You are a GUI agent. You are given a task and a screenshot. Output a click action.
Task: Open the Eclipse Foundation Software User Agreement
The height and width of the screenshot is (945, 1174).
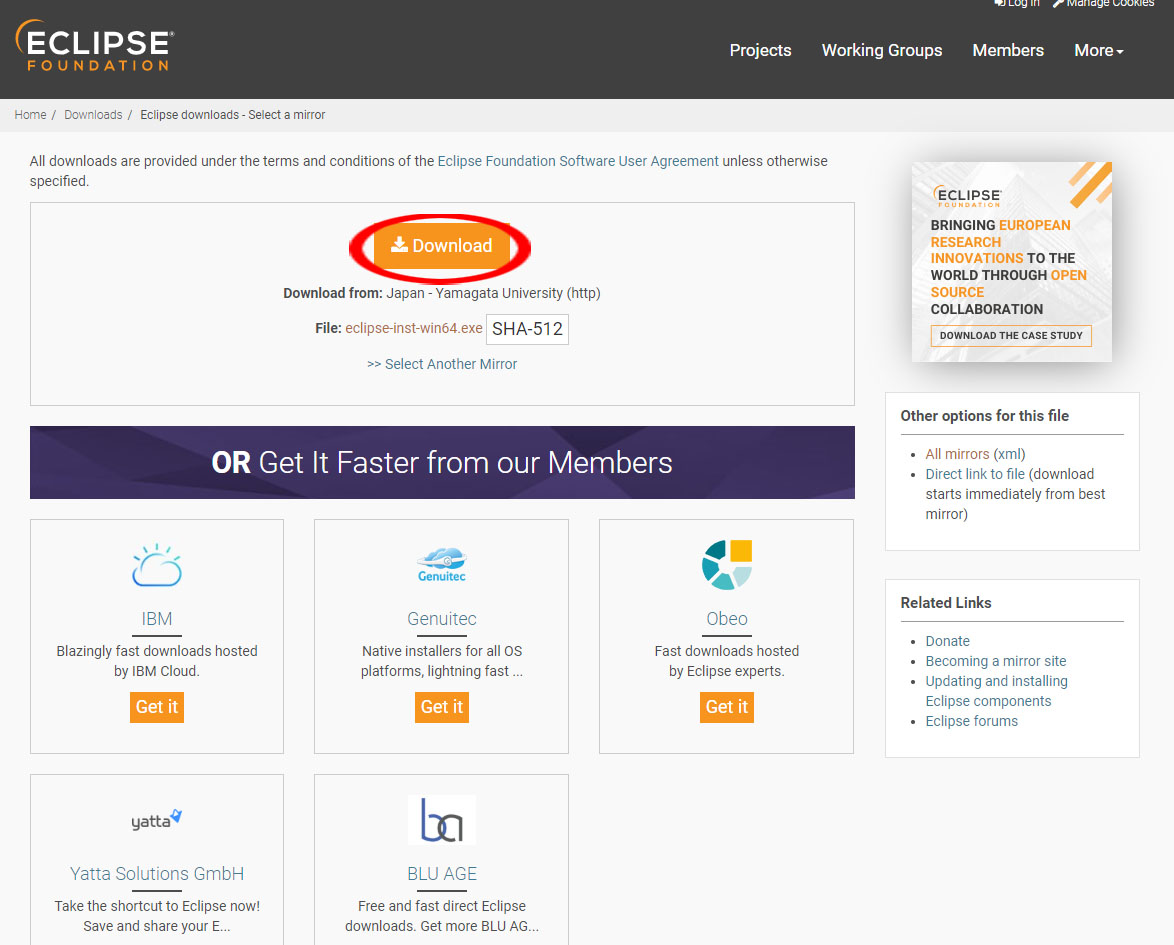pos(577,161)
